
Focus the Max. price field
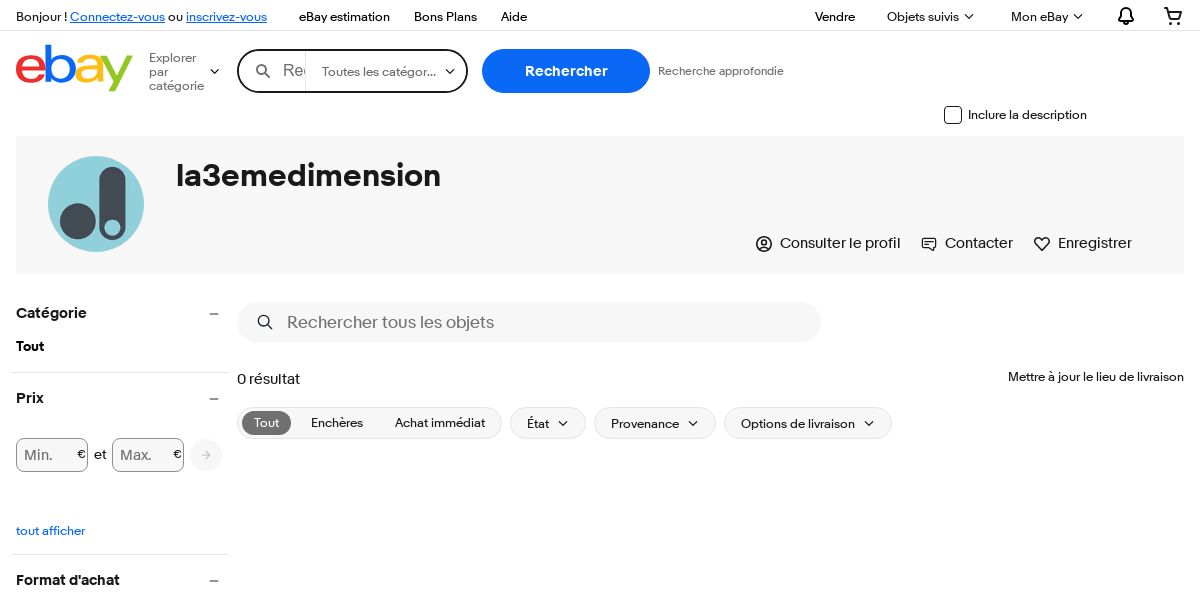coord(148,455)
